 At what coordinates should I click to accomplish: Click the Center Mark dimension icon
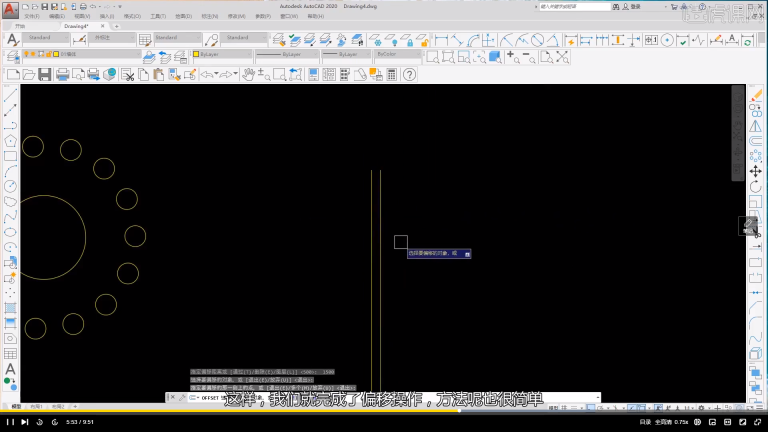click(x=667, y=40)
